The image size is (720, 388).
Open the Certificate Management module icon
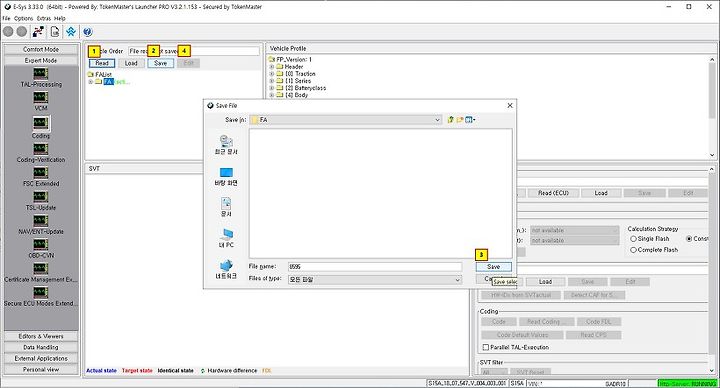click(x=40, y=268)
